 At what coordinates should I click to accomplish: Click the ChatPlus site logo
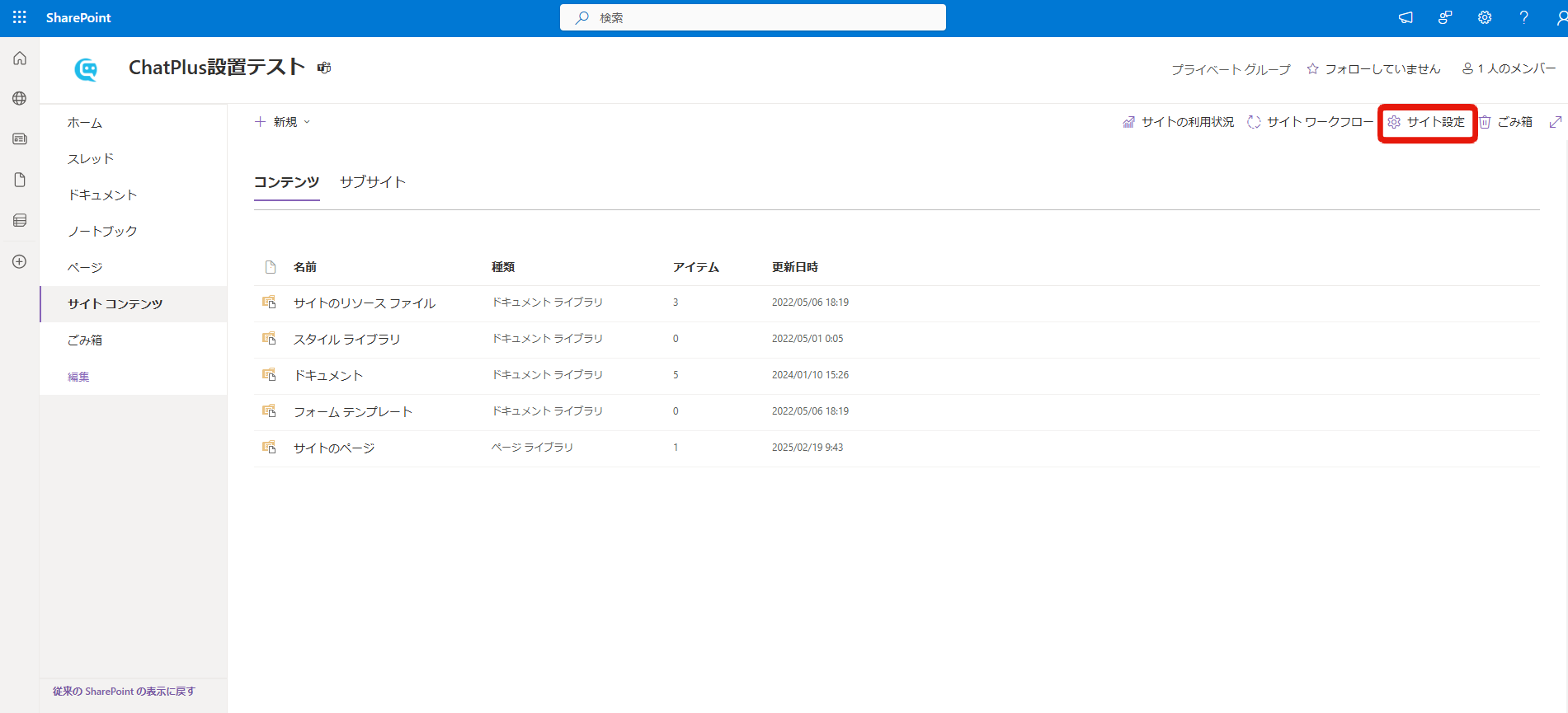86,69
